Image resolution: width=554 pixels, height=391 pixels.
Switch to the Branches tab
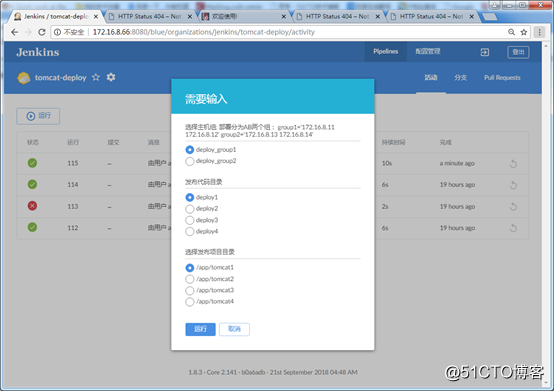pyautogui.click(x=460, y=78)
